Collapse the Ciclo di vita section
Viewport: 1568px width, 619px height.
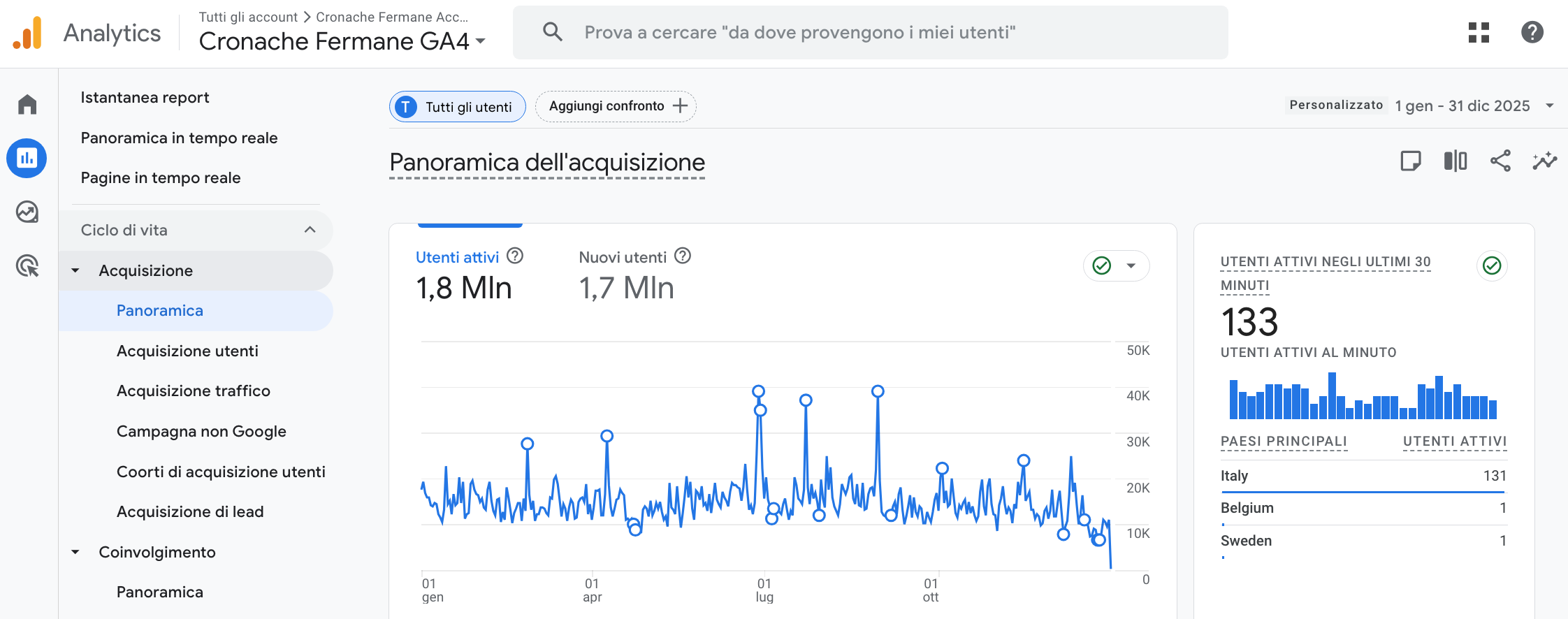pyautogui.click(x=310, y=230)
